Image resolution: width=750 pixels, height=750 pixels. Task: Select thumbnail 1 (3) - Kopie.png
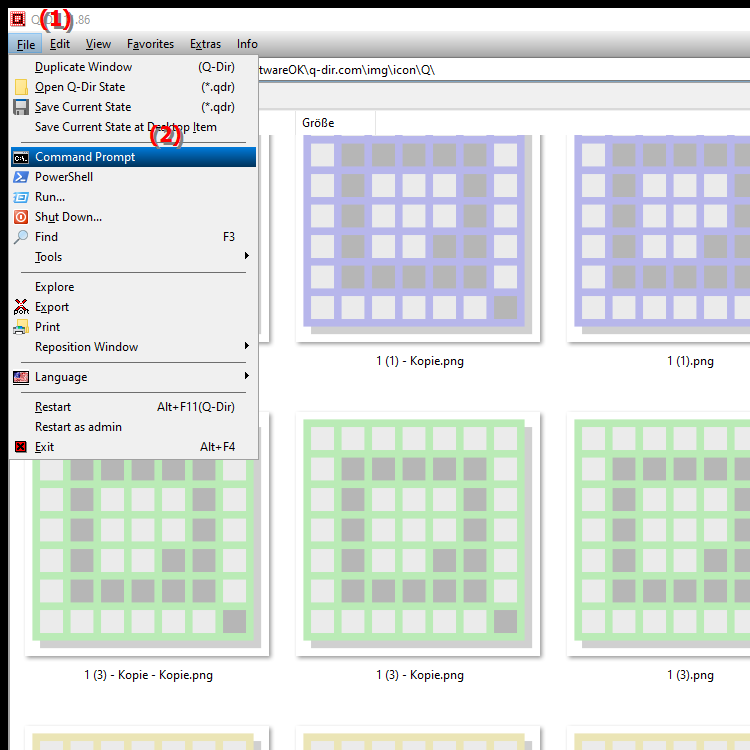pos(418,534)
